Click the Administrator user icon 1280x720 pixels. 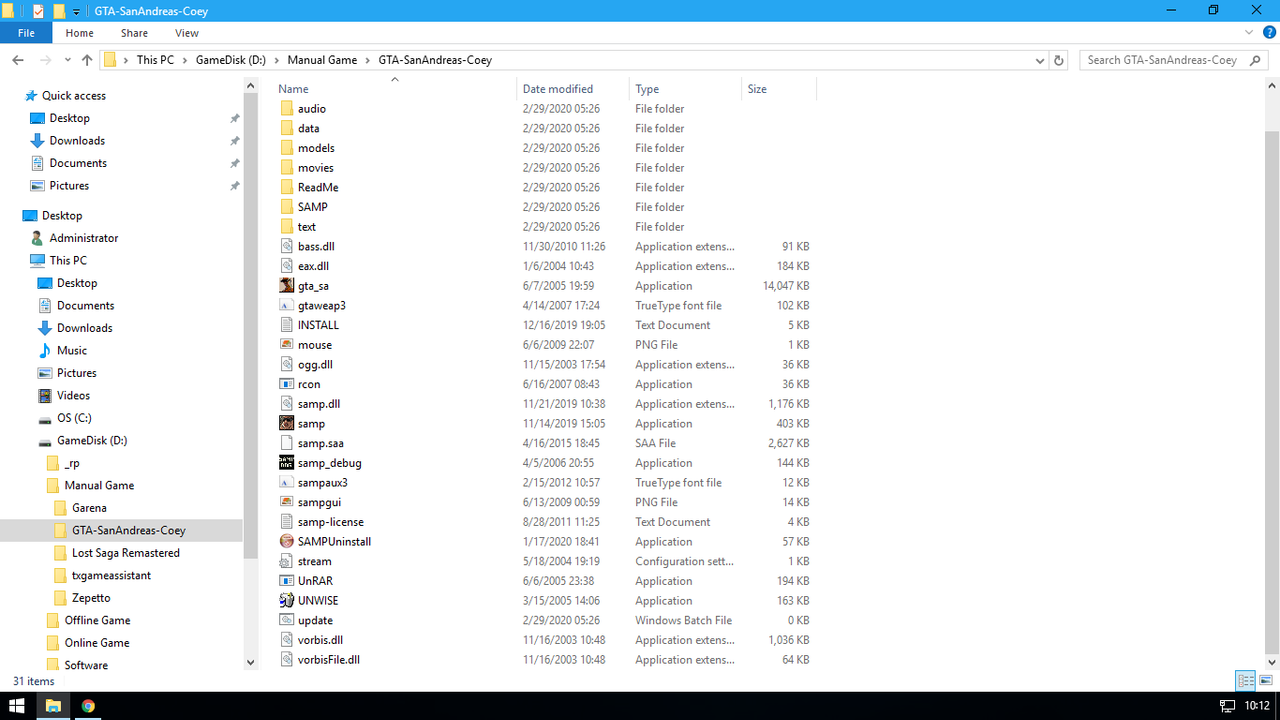click(x=38, y=238)
